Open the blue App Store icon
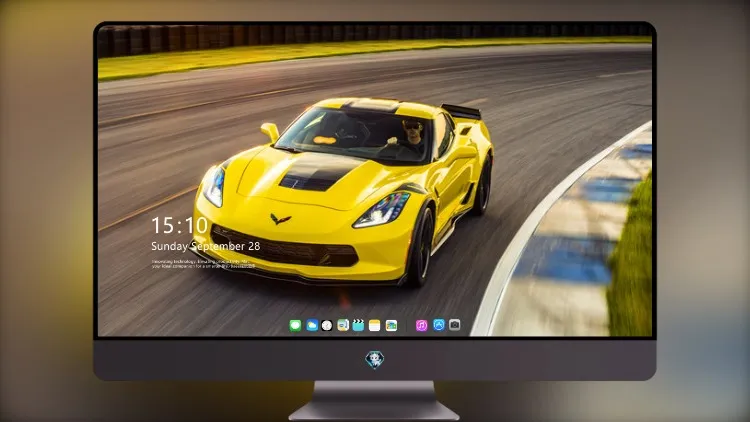 point(439,325)
